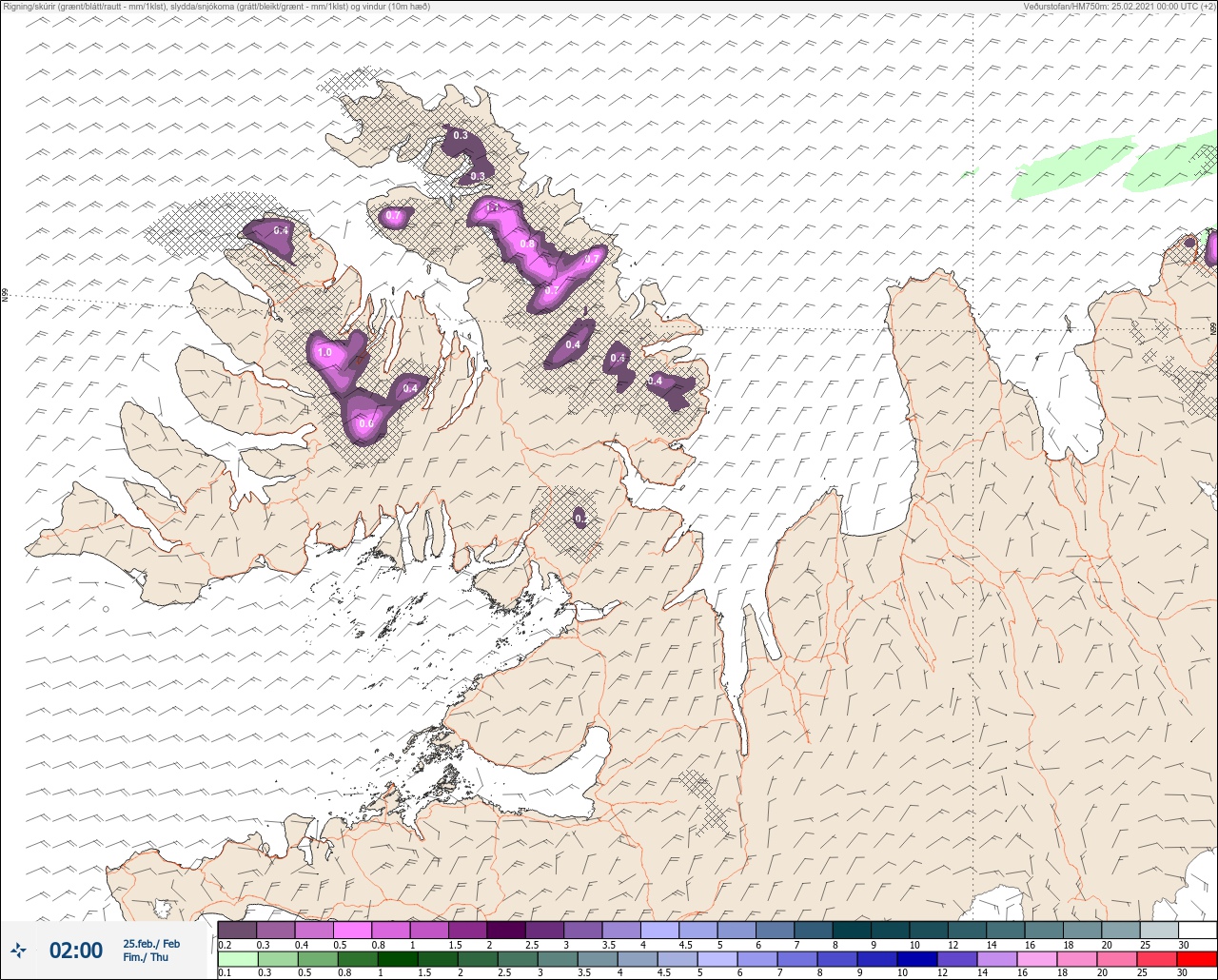Screen dimensions: 1218x980
Task: Pick the light pink 16 rain legend swatch
Action: click(1036, 959)
